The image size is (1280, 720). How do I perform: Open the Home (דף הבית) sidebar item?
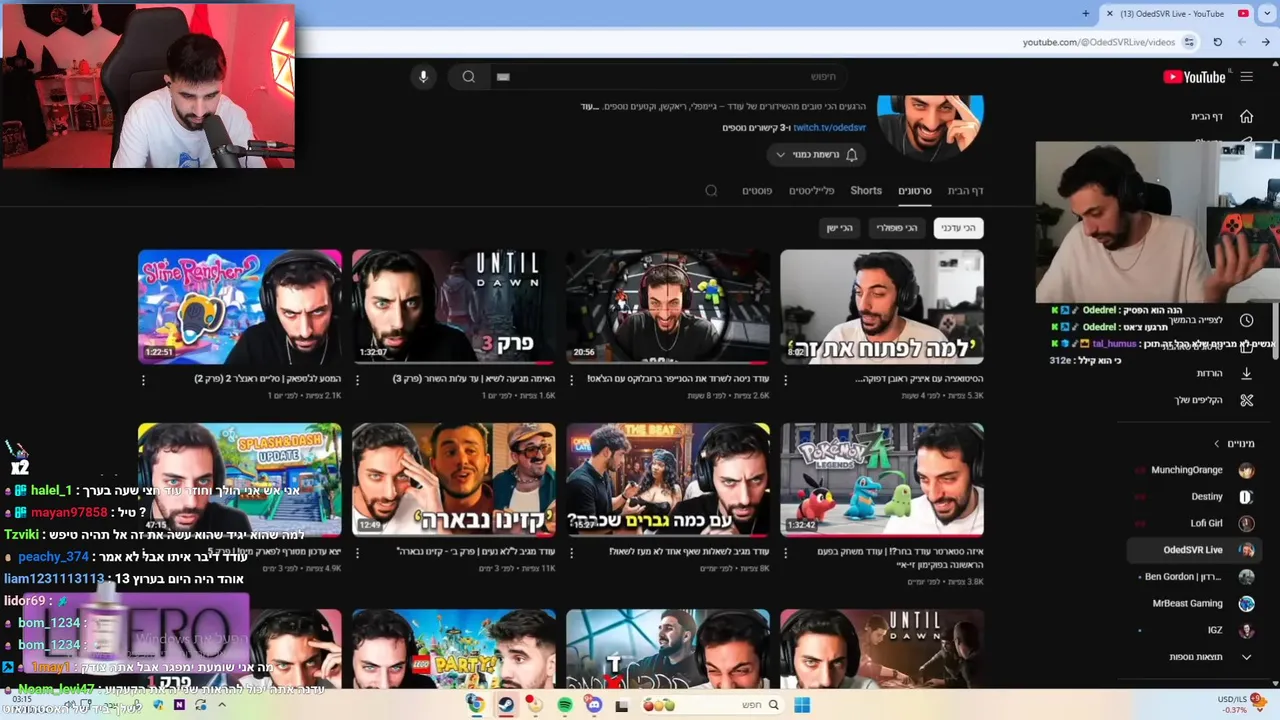pyautogui.click(x=1221, y=116)
